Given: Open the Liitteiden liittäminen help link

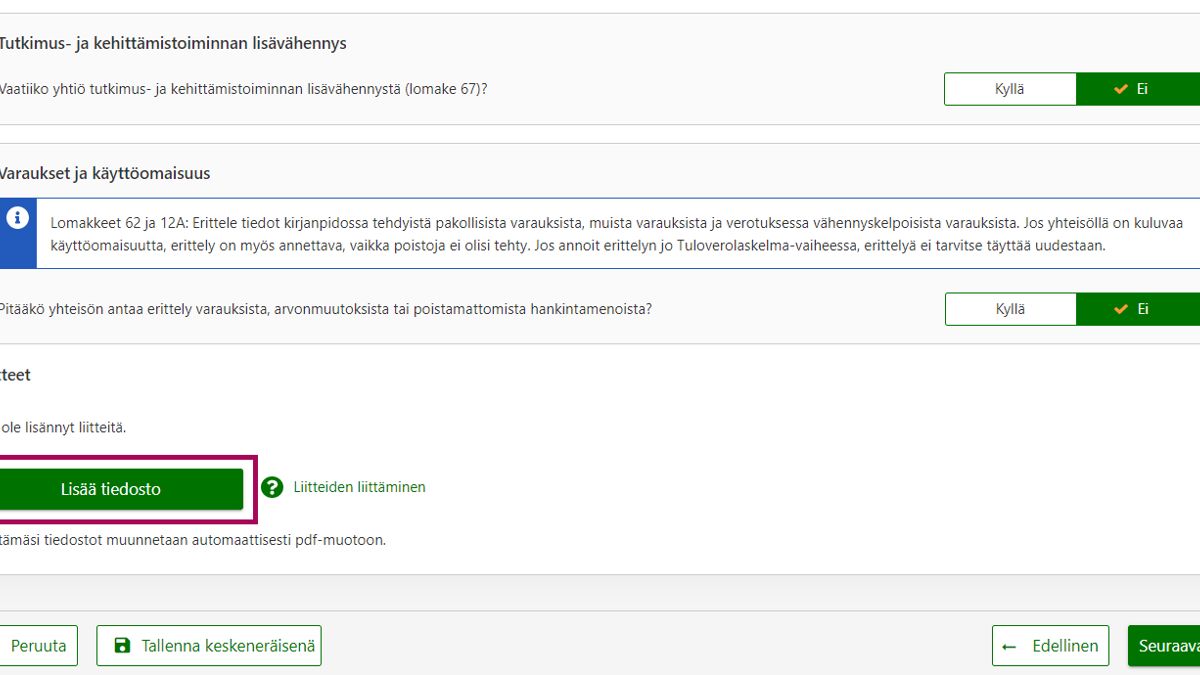Looking at the screenshot, I should point(359,487).
